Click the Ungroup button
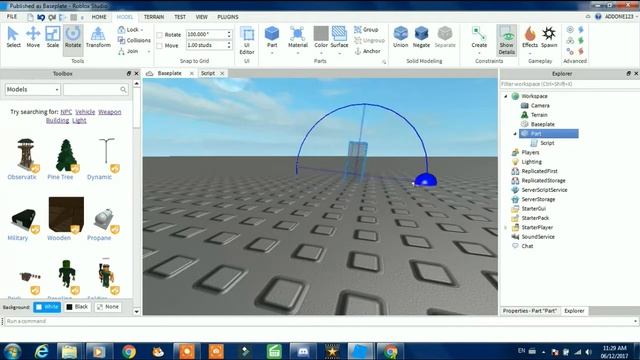Screen dimensions: 640x360 point(369,40)
